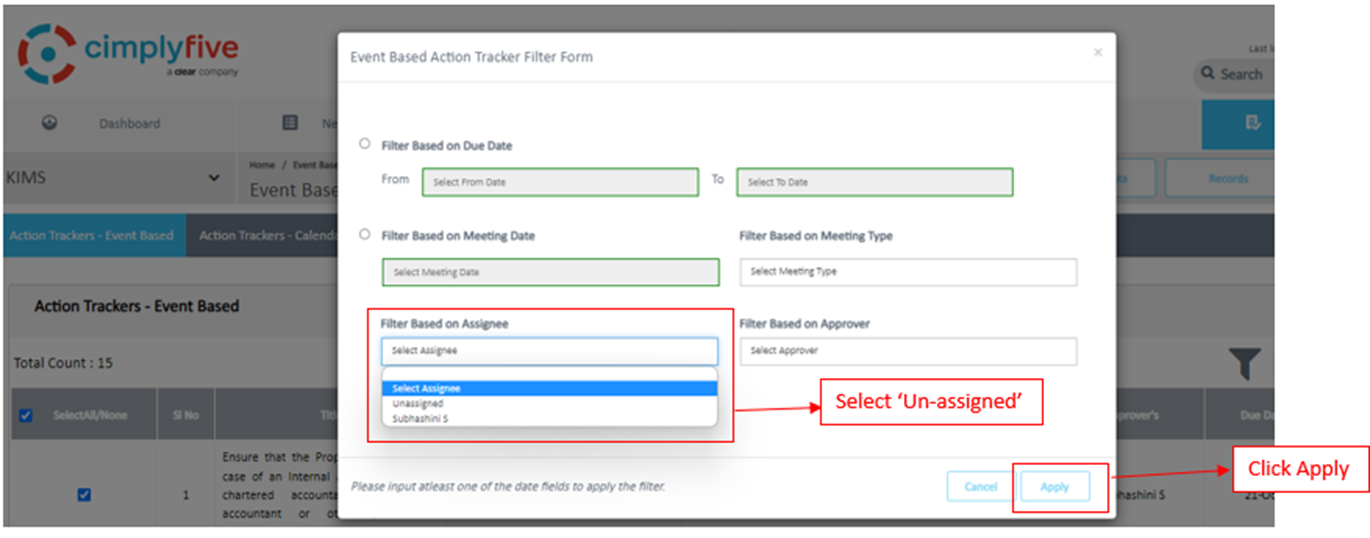
Task: Select the Filter Based on Due Date radio
Action: tap(364, 144)
